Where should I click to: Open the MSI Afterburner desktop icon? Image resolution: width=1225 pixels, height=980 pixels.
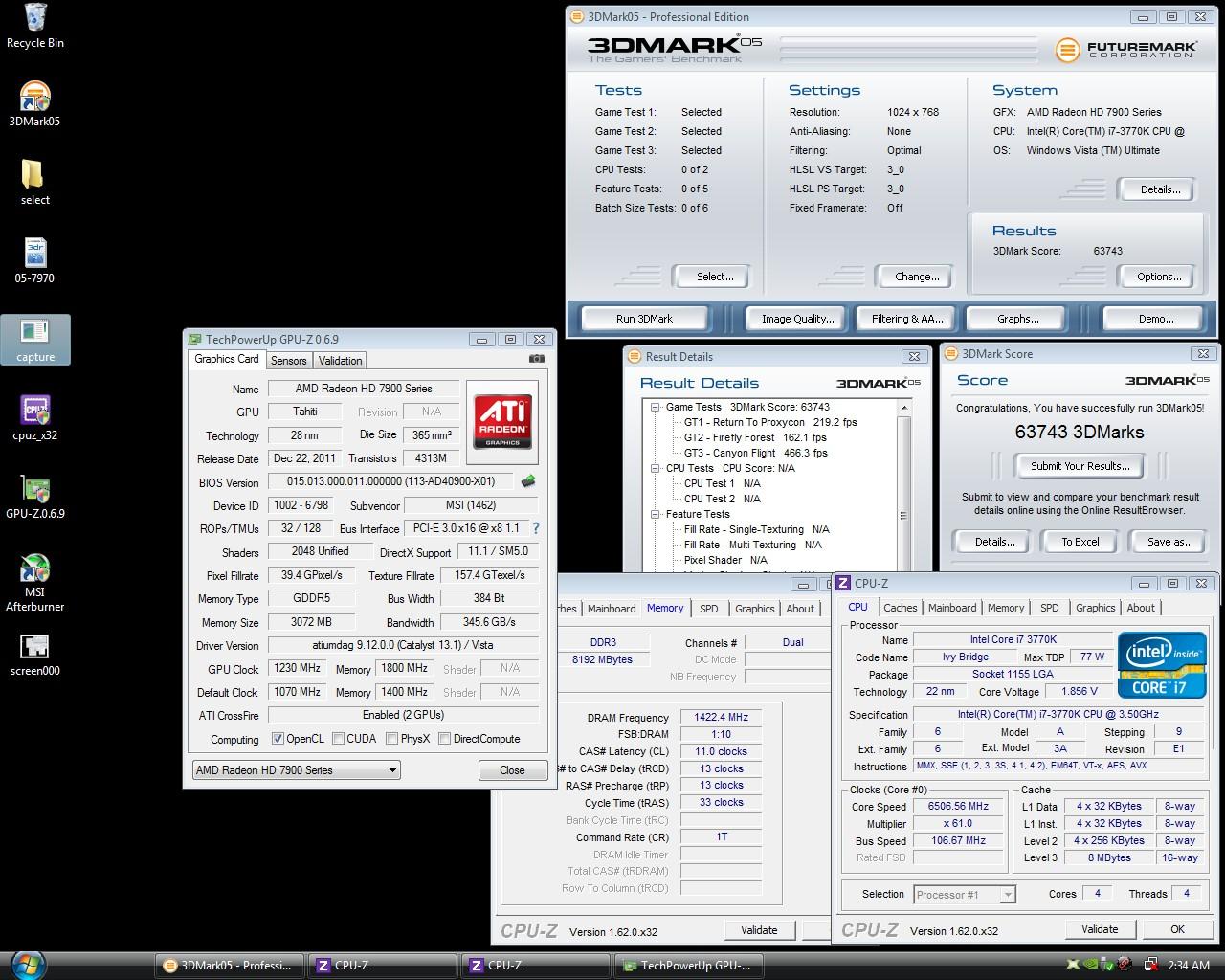click(35, 582)
